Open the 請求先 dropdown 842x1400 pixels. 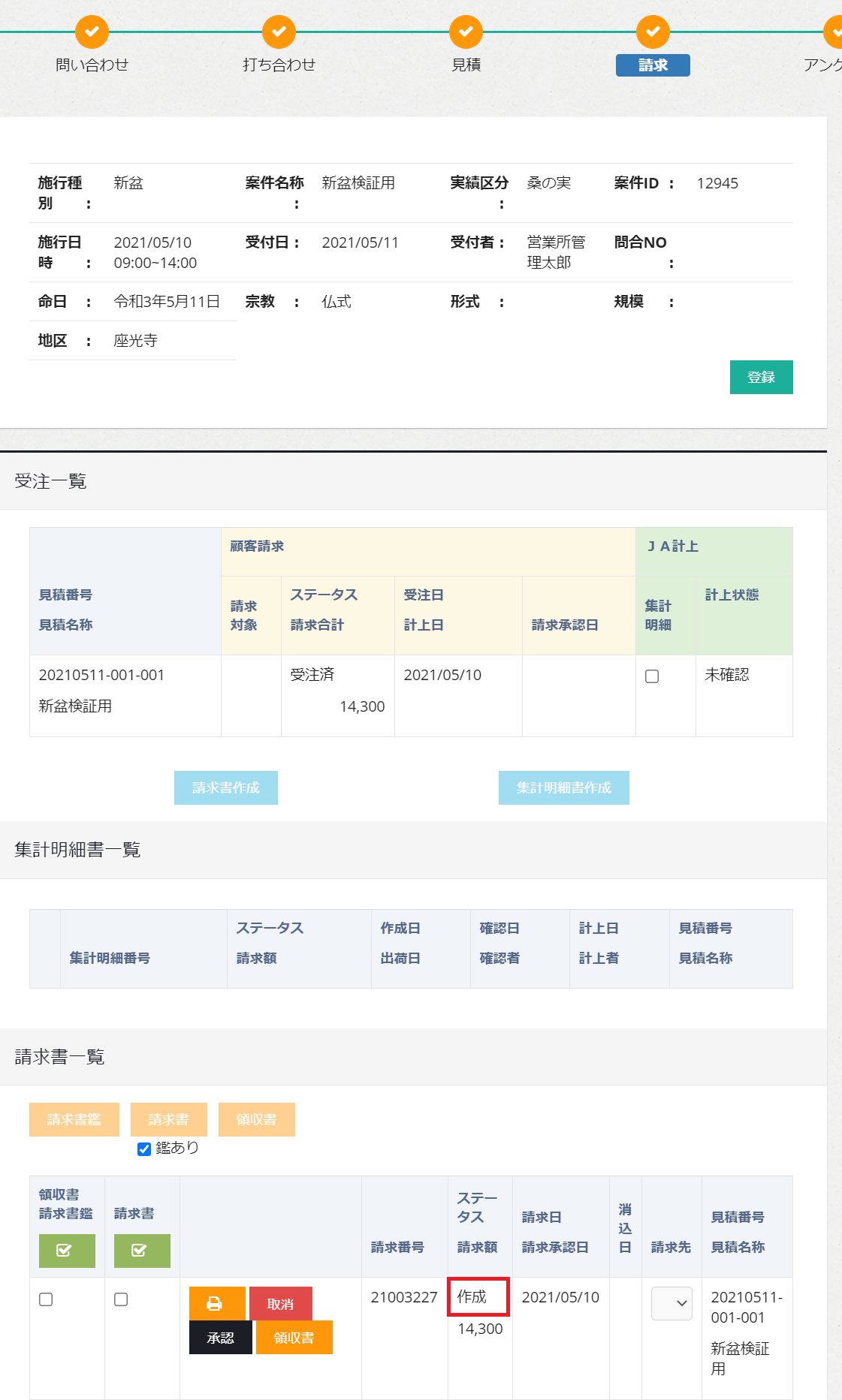[x=671, y=1303]
